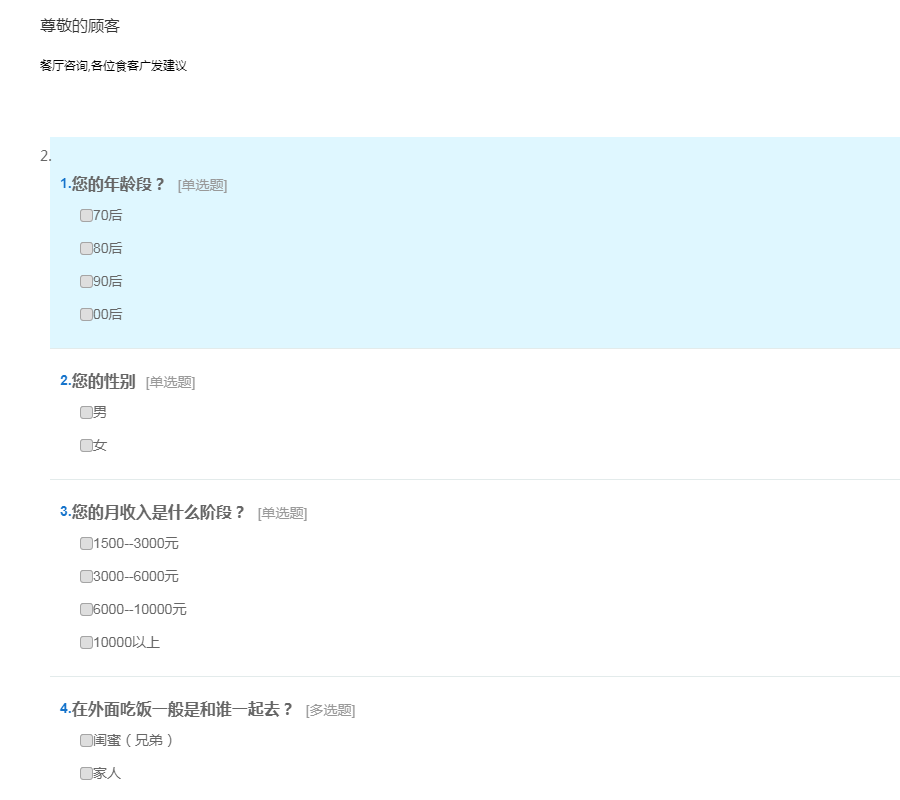Image resolution: width=900 pixels, height=800 pixels.
Task: Click the [多选题] tag on question 4
Action: click(330, 710)
